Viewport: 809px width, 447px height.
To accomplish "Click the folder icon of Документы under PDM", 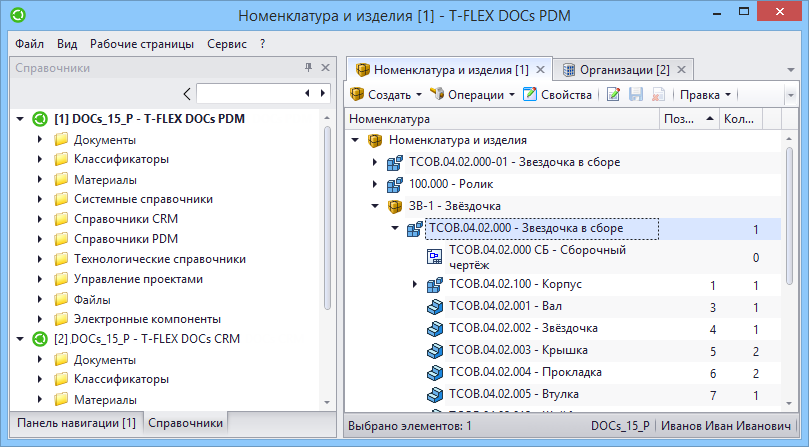I will (61, 140).
